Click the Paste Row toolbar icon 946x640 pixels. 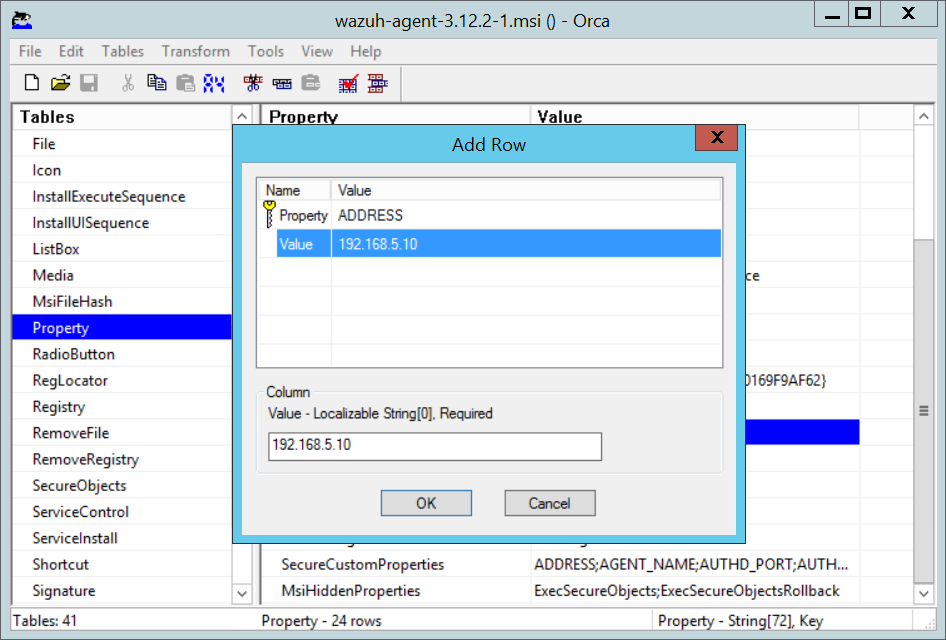[x=311, y=83]
